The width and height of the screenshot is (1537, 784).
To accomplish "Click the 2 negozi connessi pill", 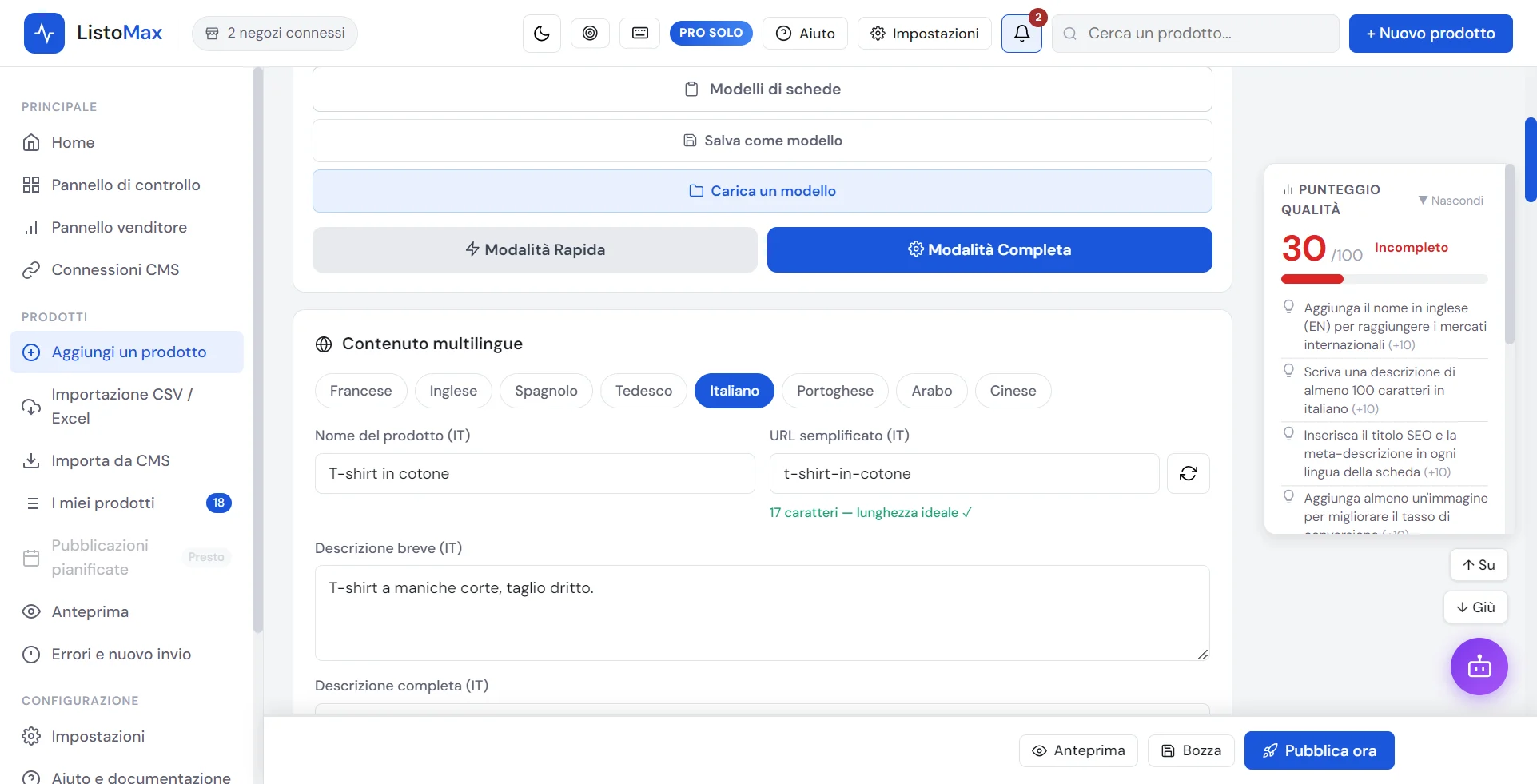I will (x=275, y=34).
